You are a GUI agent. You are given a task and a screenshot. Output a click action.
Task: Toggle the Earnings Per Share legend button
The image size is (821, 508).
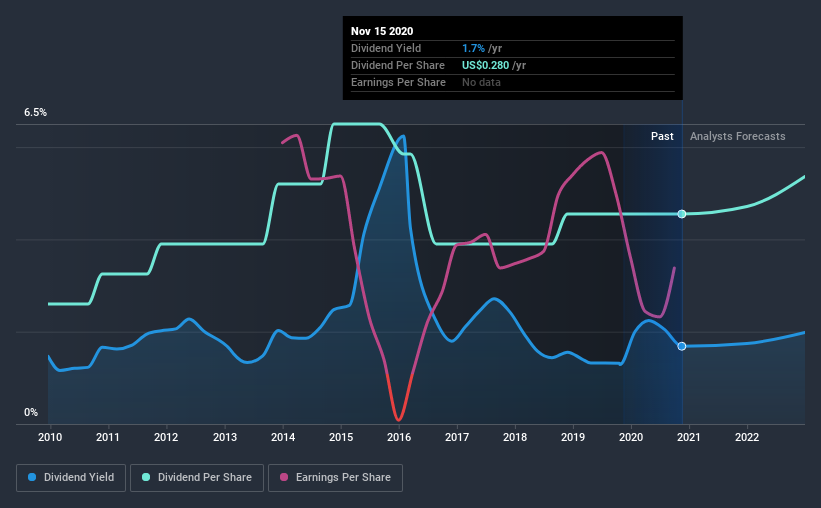coord(335,478)
